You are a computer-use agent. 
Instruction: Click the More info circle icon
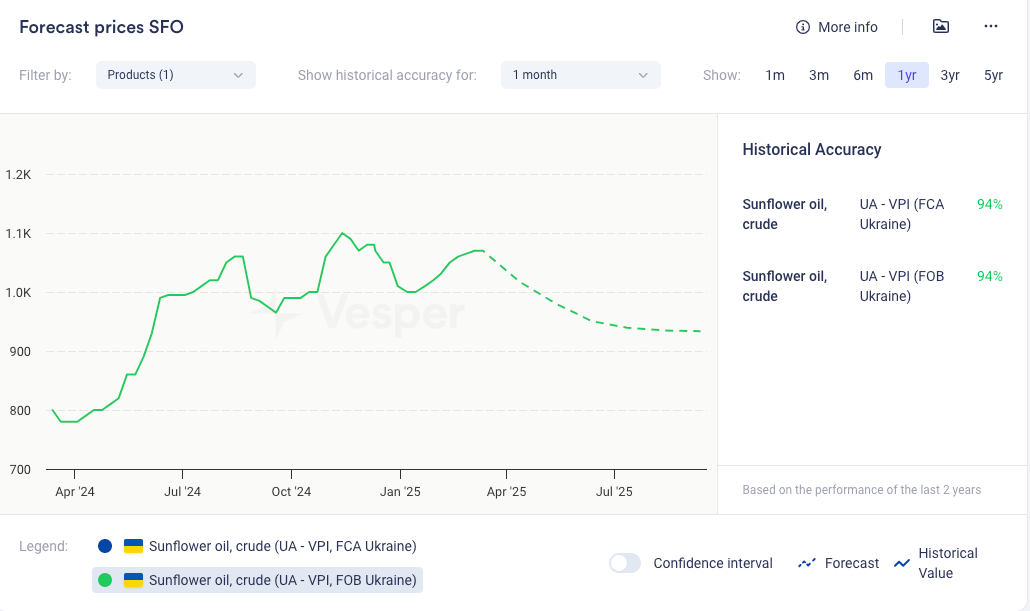click(802, 27)
